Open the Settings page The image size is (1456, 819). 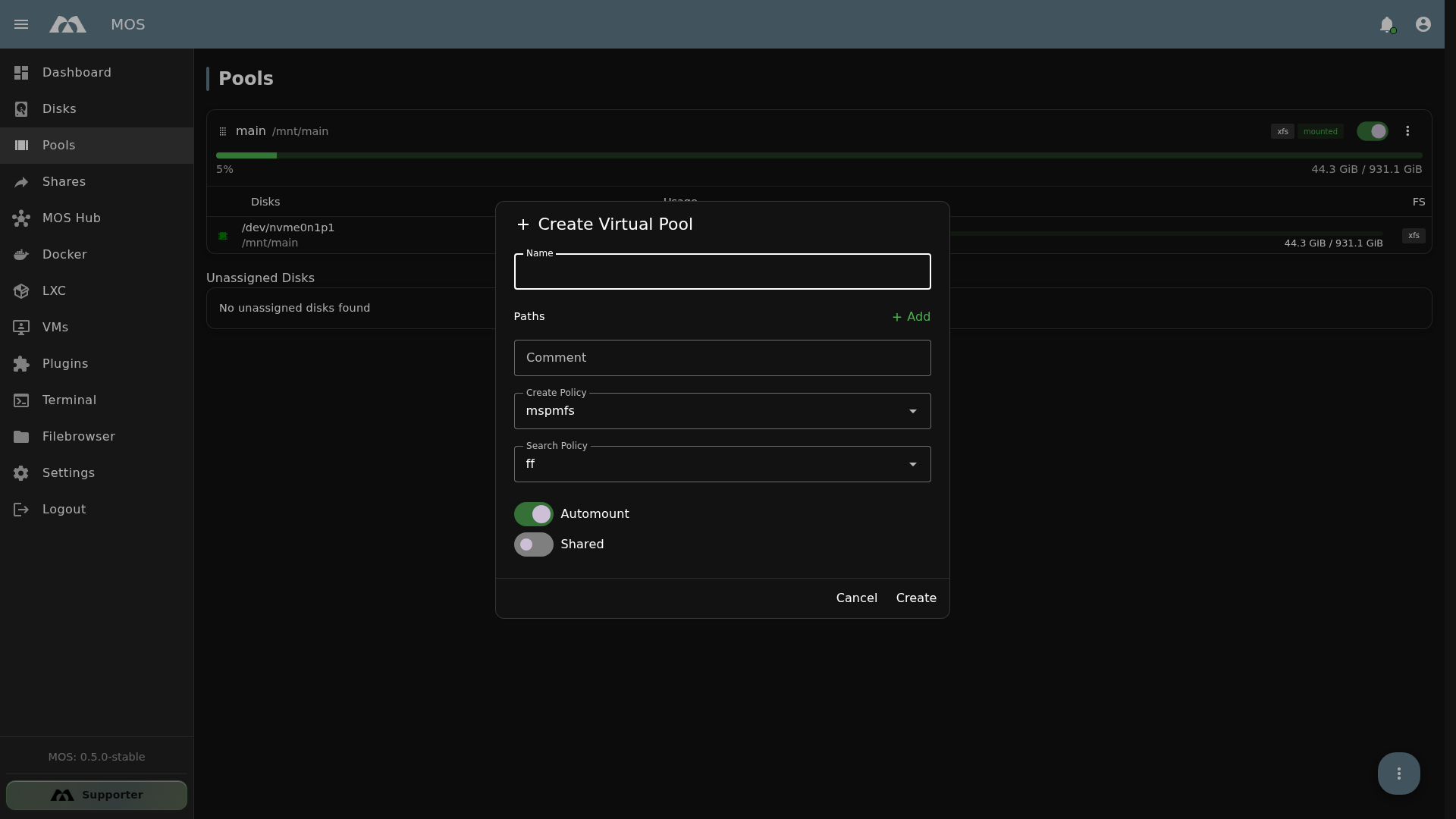pyautogui.click(x=96, y=473)
